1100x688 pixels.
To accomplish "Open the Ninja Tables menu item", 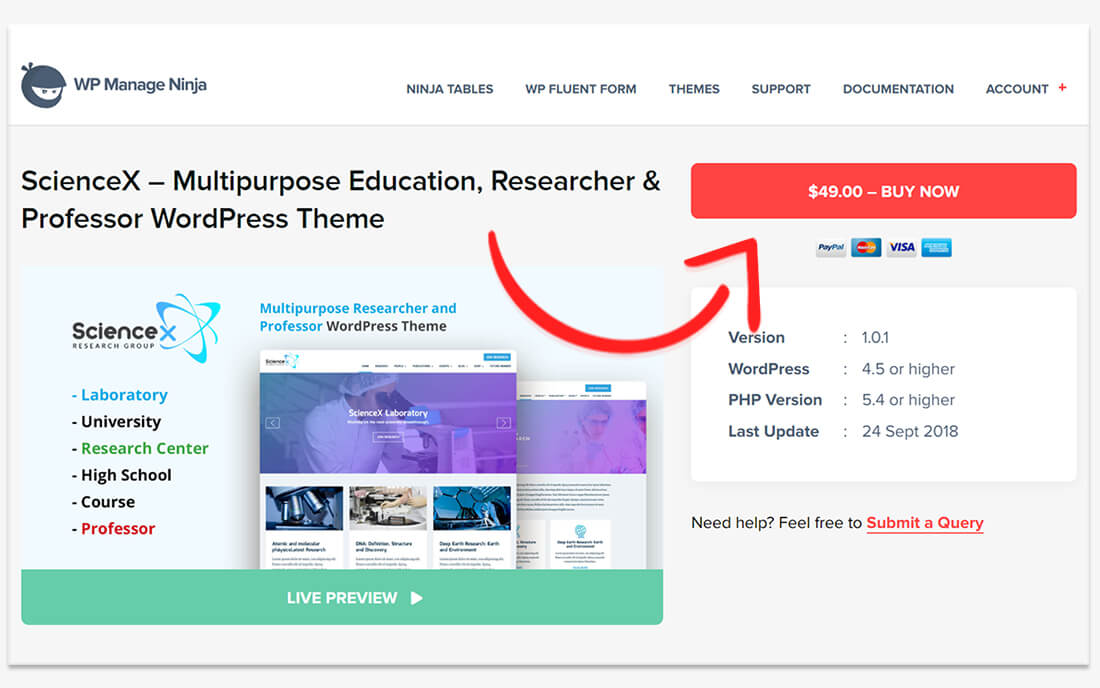I will [x=449, y=89].
